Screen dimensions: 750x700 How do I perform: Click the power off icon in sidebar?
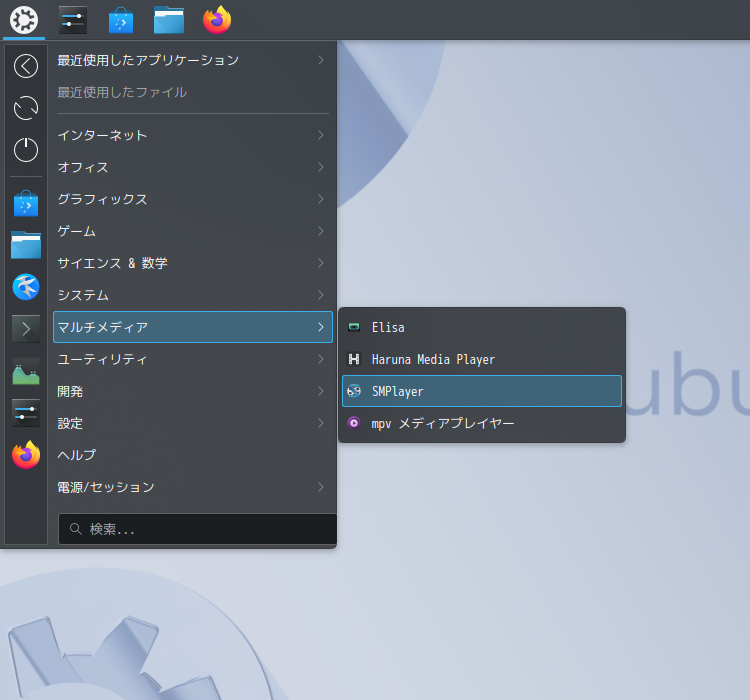[x=26, y=150]
